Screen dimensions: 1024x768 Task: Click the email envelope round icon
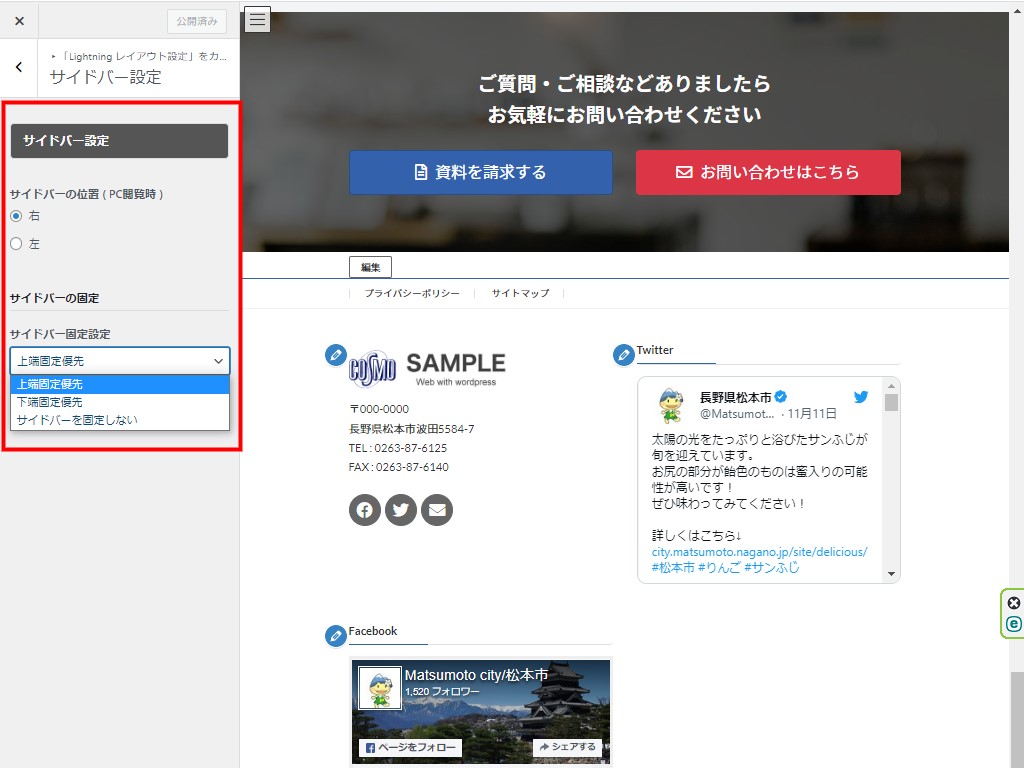tap(437, 510)
